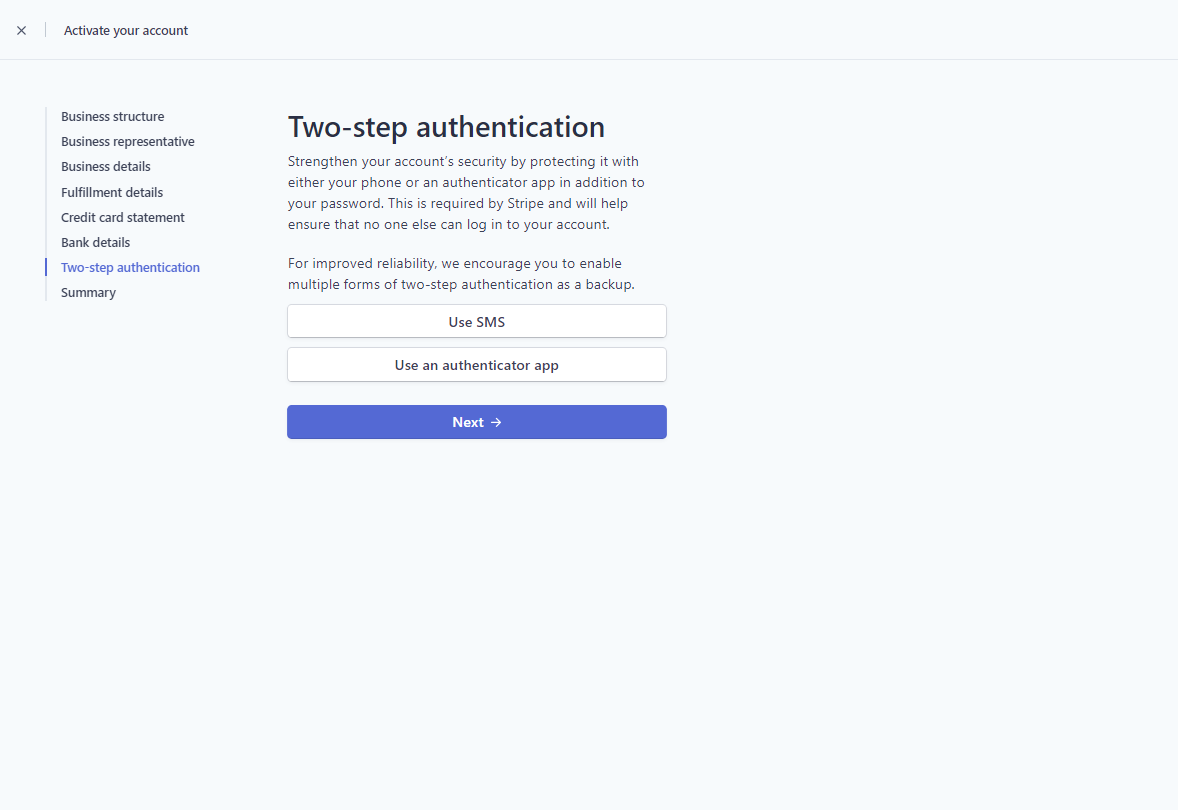The height and width of the screenshot is (810, 1178).
Task: Click the blue indicator beside Two-step authentication
Action: coord(45,267)
